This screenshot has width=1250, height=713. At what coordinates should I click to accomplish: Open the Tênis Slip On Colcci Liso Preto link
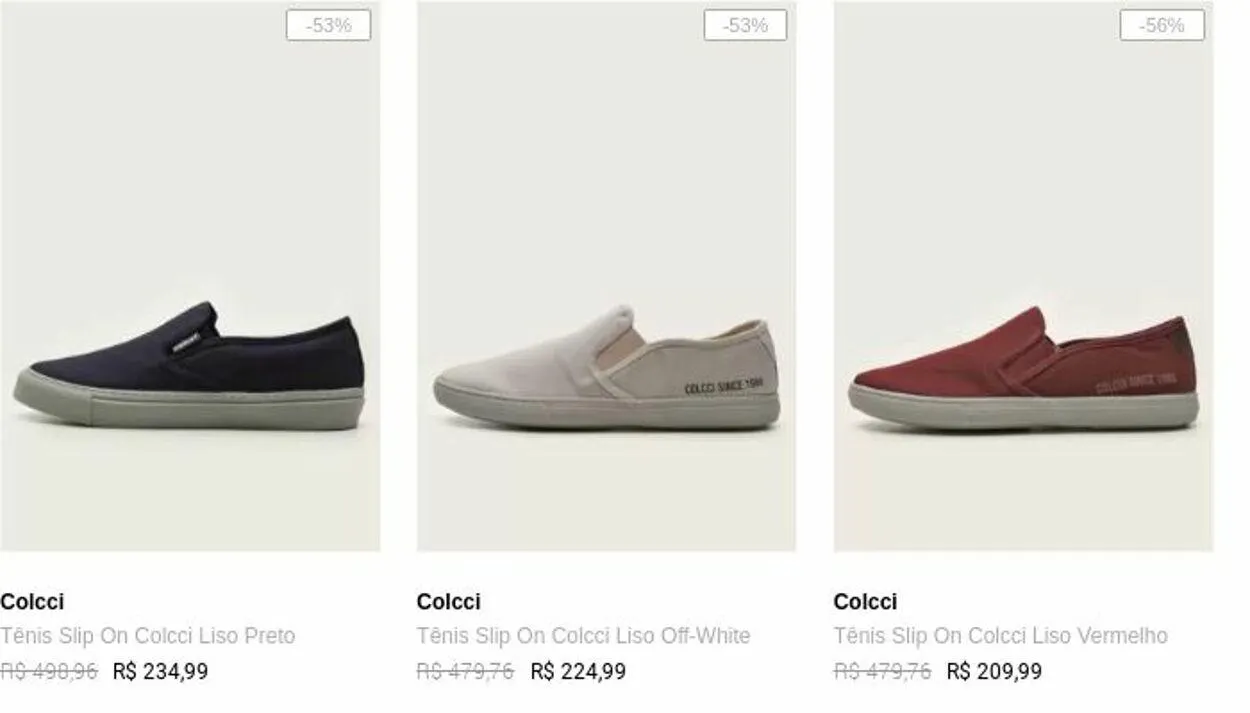coord(148,636)
